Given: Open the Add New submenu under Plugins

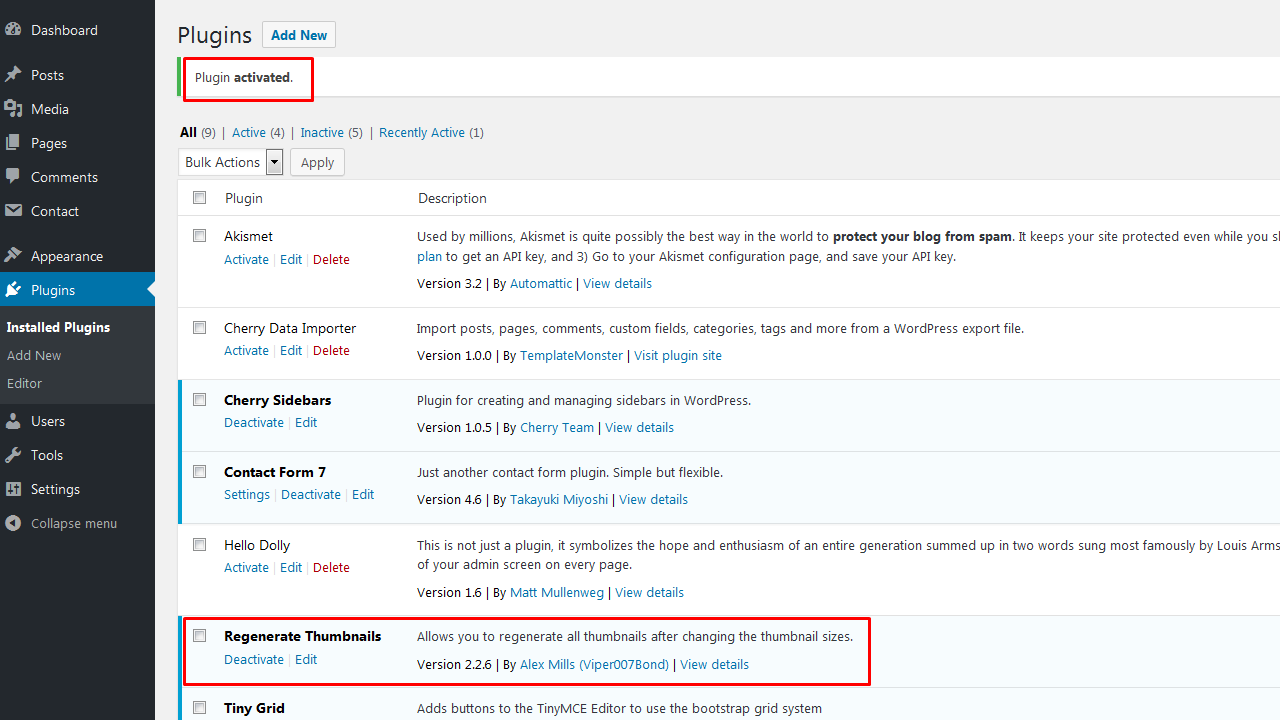Looking at the screenshot, I should coord(34,355).
